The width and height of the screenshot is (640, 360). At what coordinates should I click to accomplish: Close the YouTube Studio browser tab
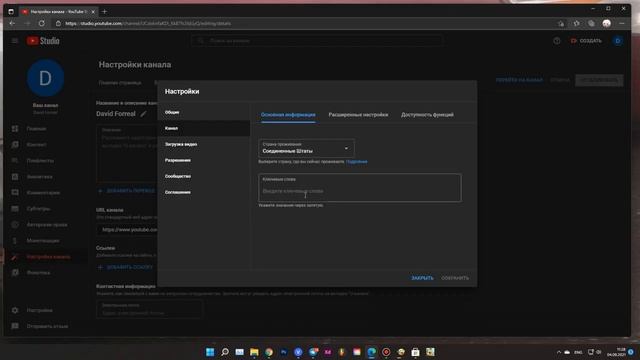click(93, 12)
